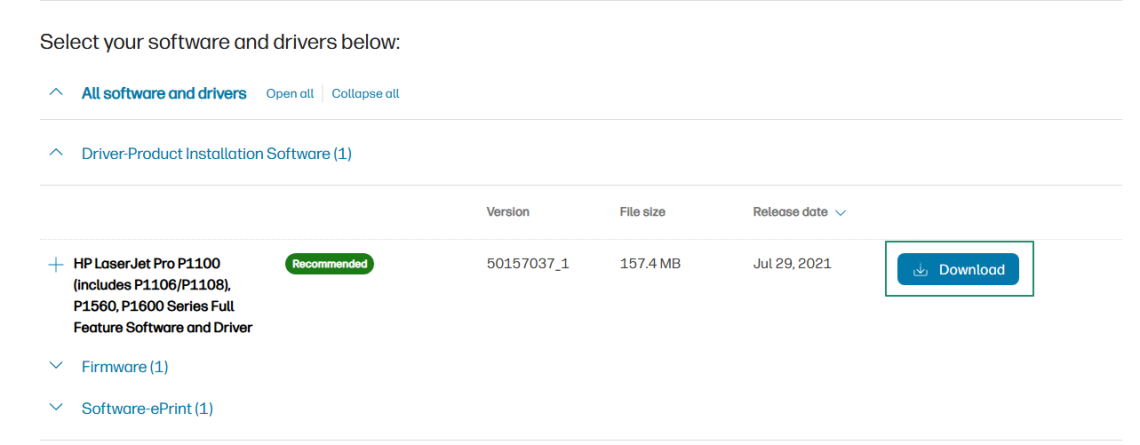The width and height of the screenshot is (1140, 445).
Task: Select the HP LaserJet Pro P1100 driver title
Action: (163, 295)
